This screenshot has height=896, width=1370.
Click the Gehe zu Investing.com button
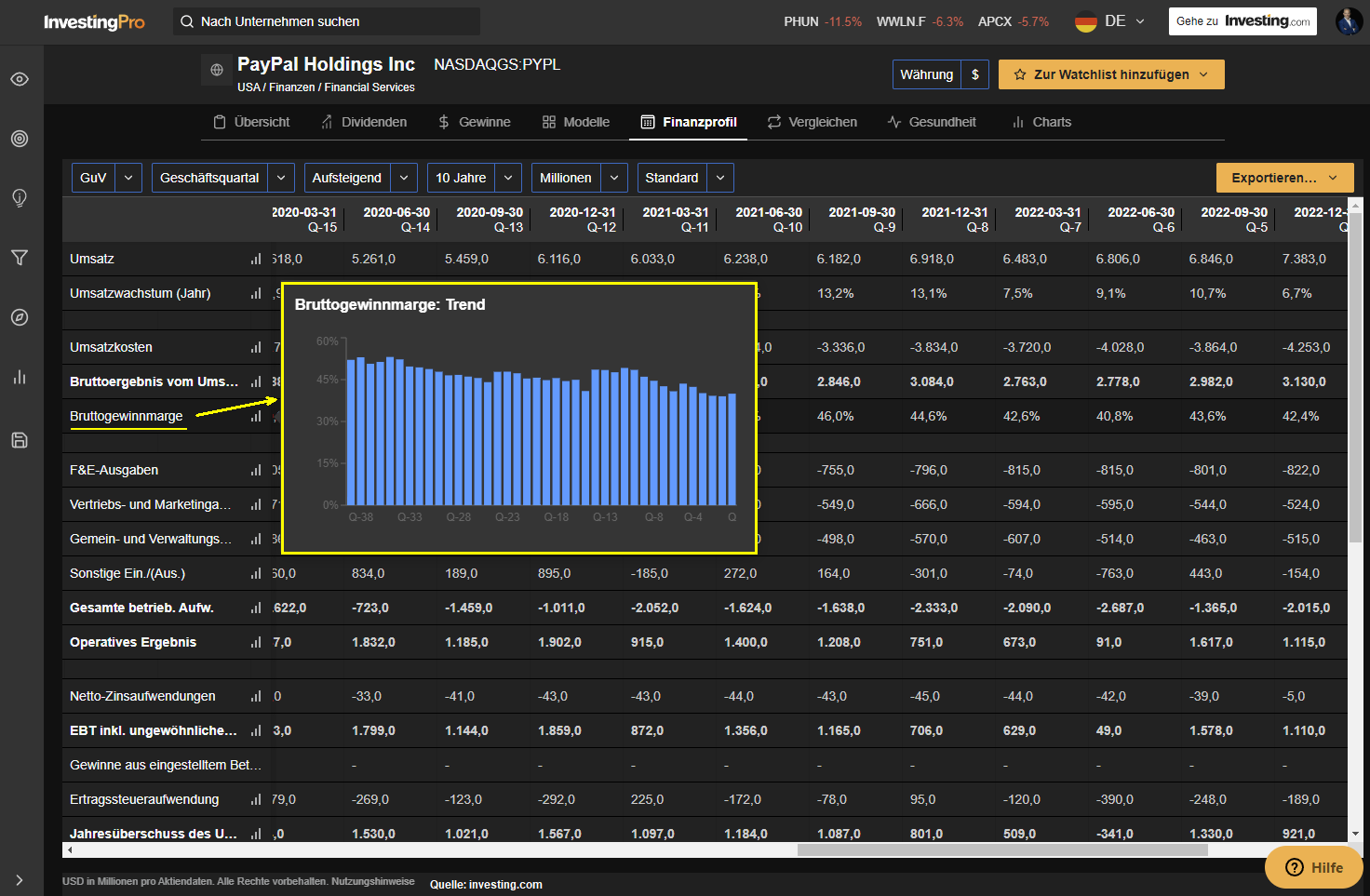coord(1242,21)
